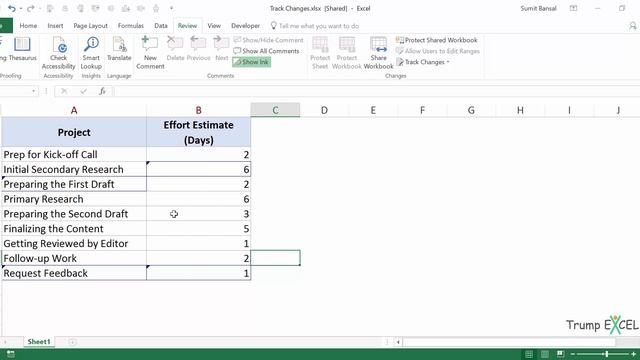Click into the formula bar

pos(376,91)
